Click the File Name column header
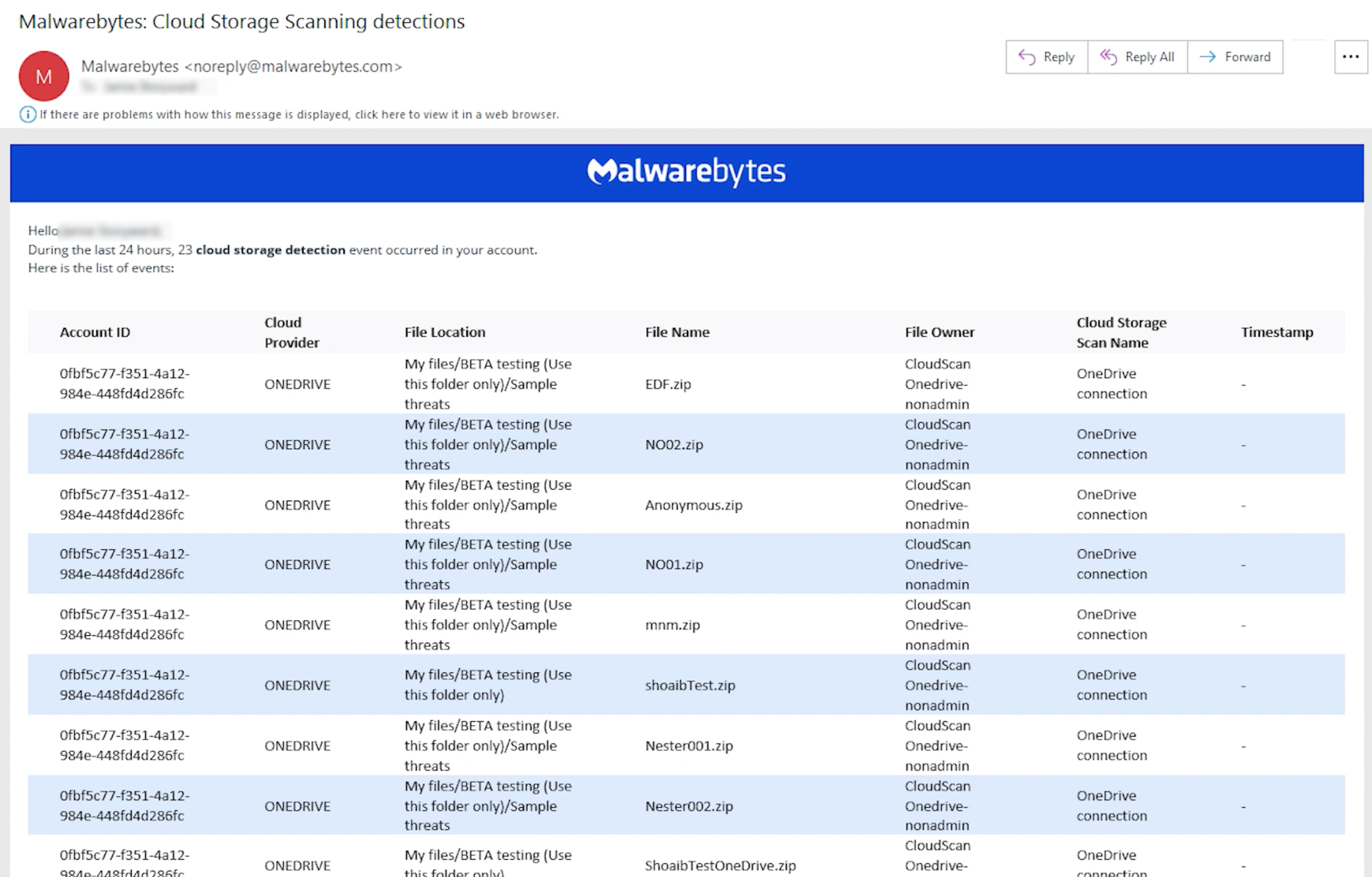 [x=678, y=332]
